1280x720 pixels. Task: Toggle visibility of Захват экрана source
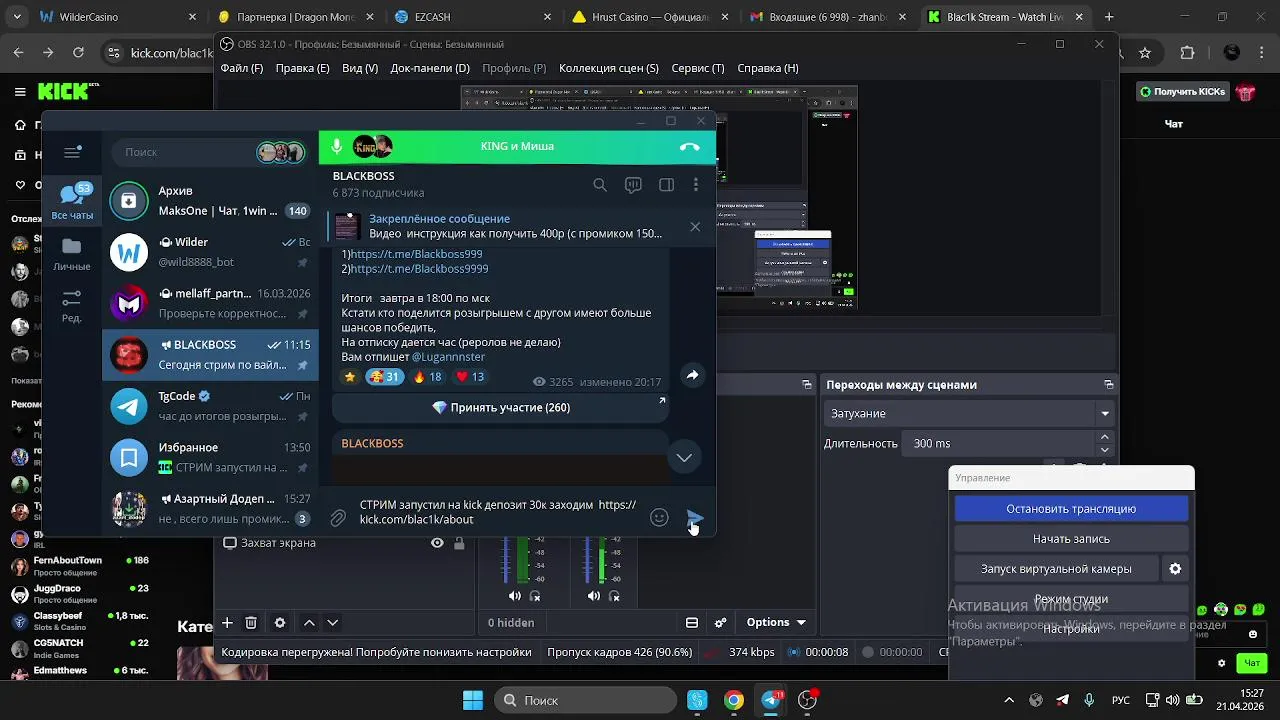[x=437, y=543]
